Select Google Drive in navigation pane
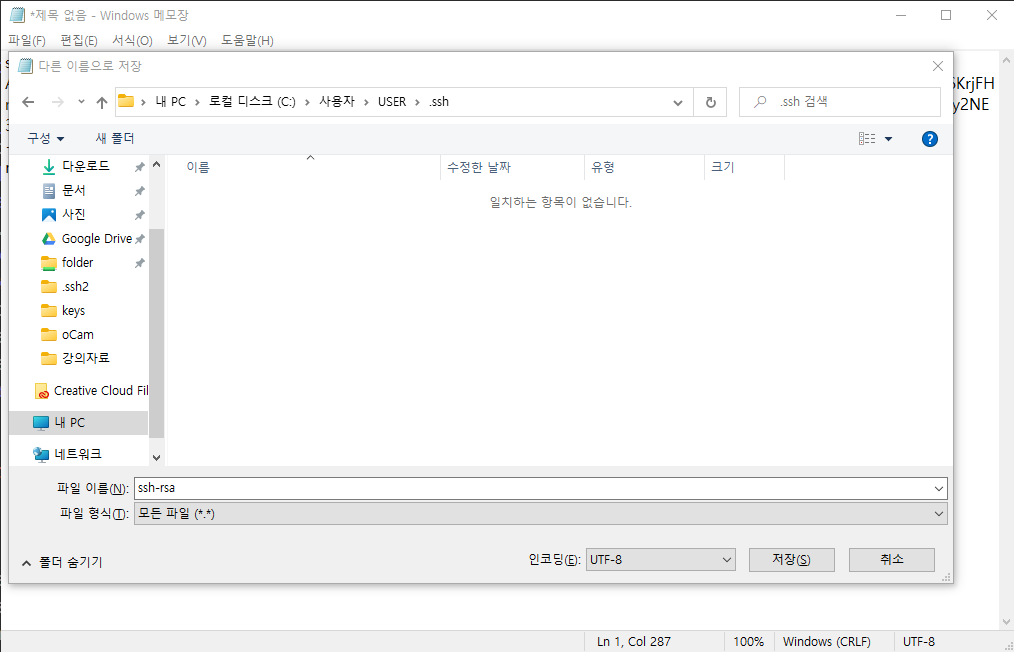The image size is (1014, 652). (96, 239)
